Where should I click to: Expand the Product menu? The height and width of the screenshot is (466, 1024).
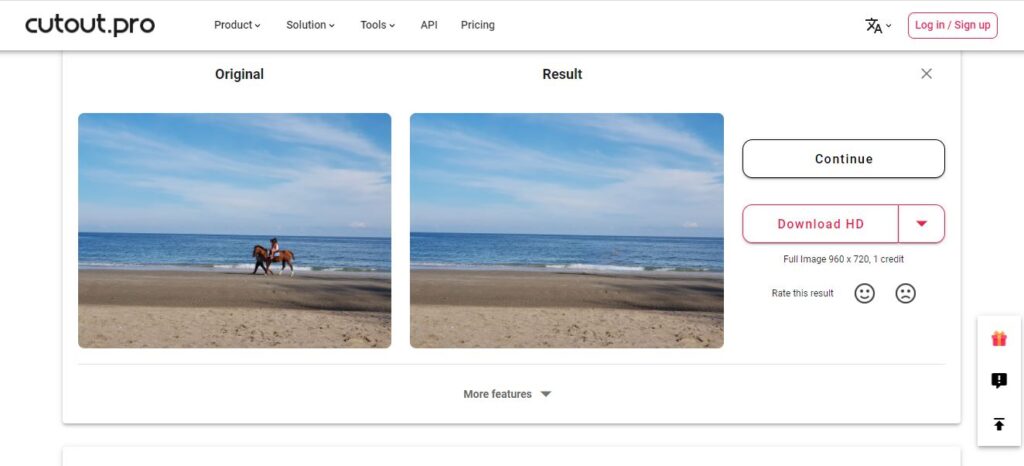(237, 25)
